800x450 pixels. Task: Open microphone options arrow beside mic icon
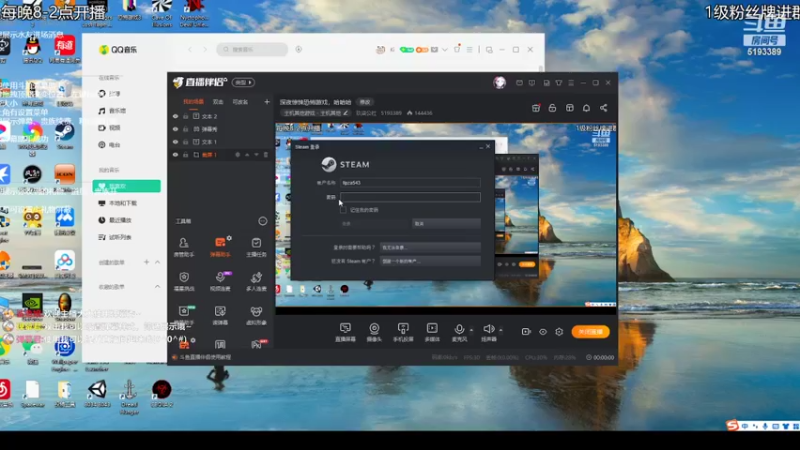tap(471, 330)
